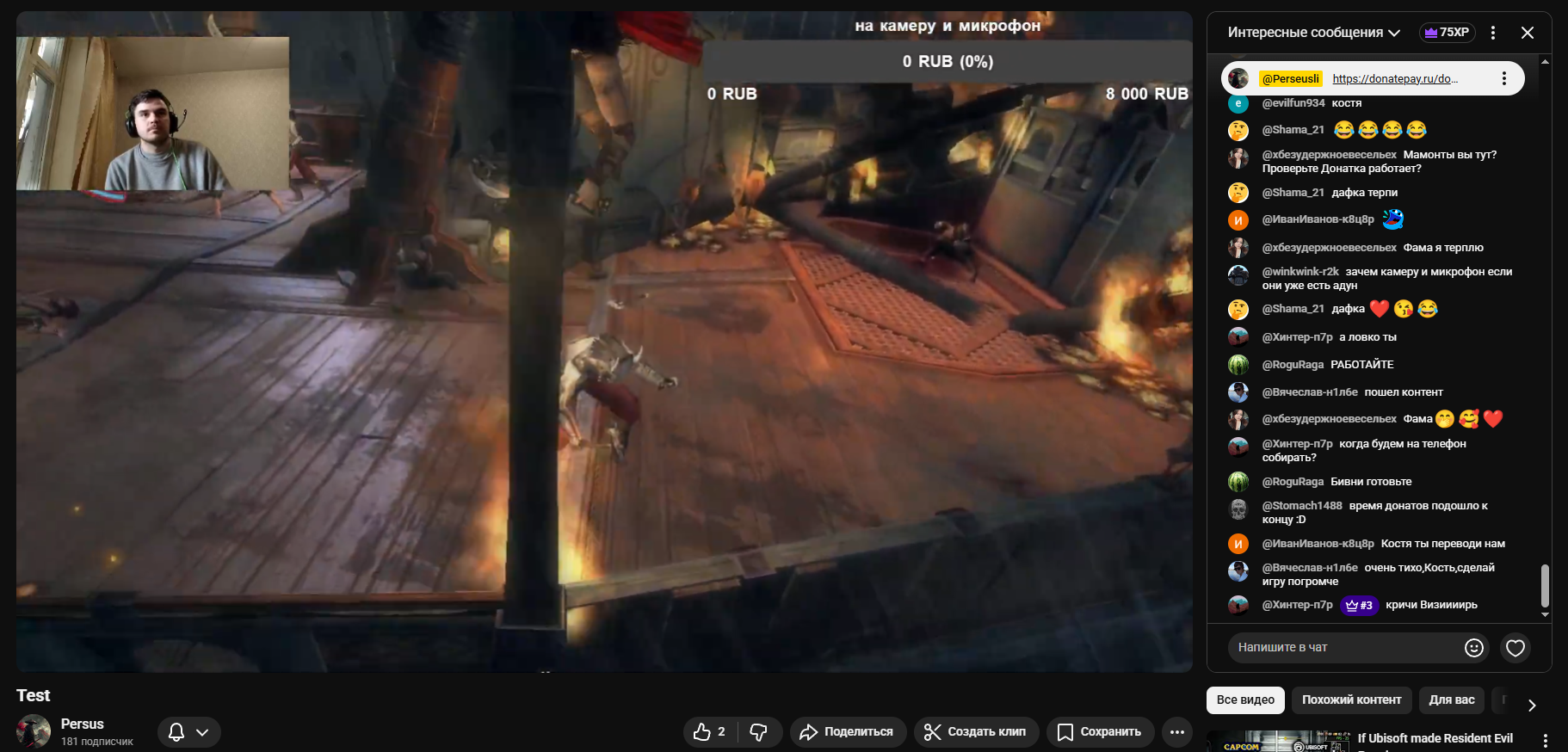This screenshot has width=1568, height=752.
Task: Close the live chat panel
Action: click(1528, 33)
